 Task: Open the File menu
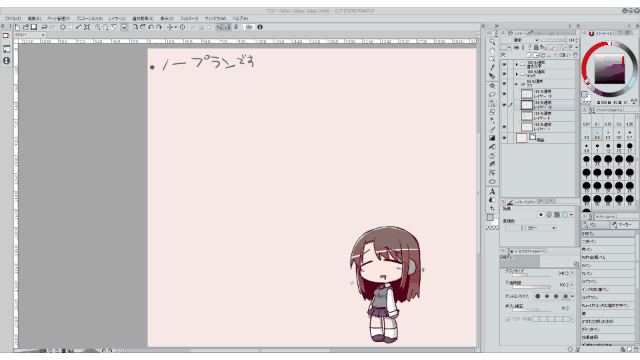[x=13, y=18]
